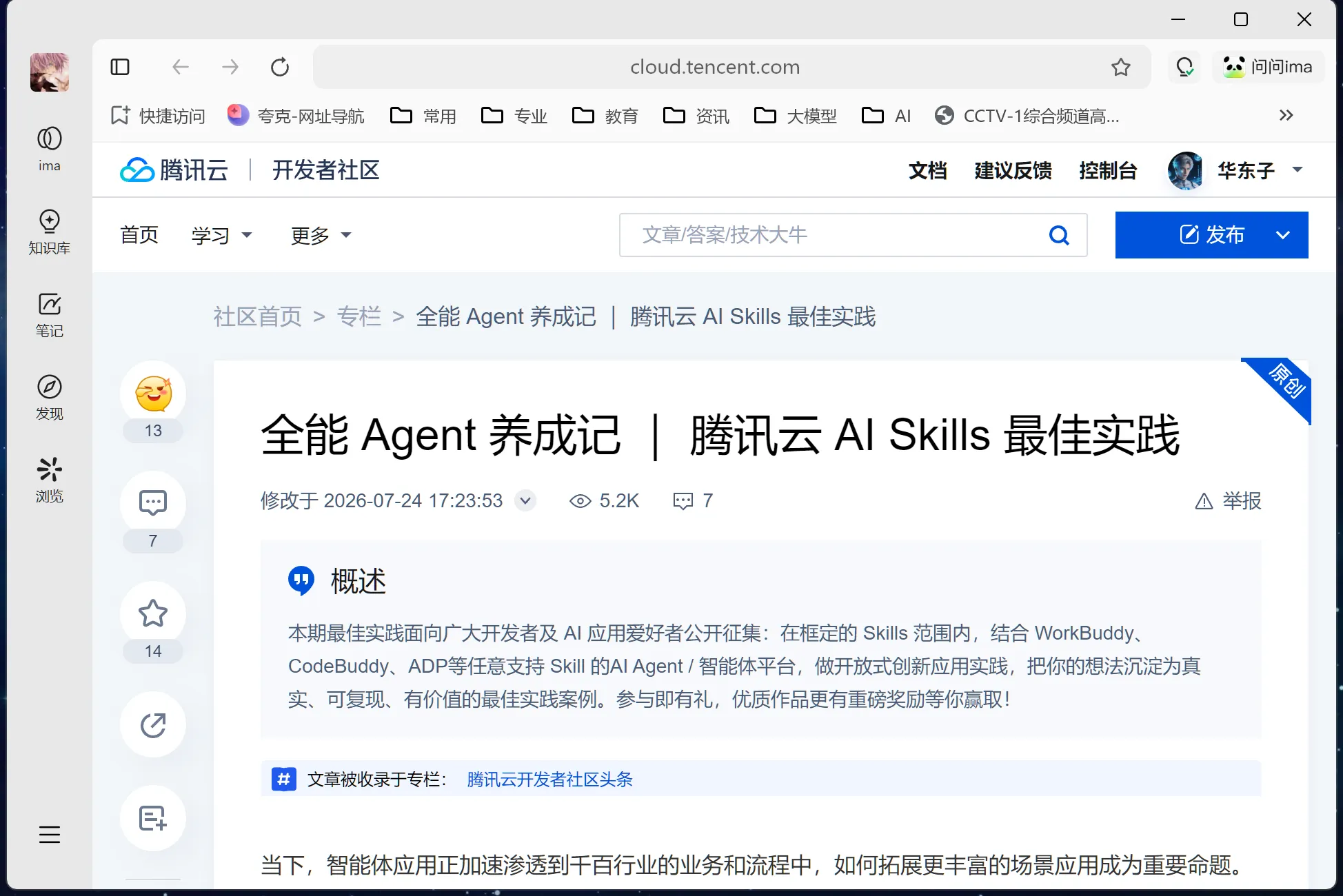
Task: Open comments via speech bubble button
Action: click(x=153, y=504)
